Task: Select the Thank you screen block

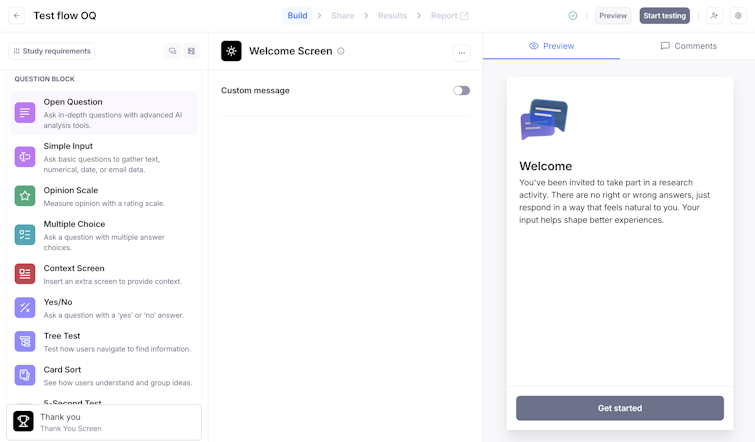Action: pyautogui.click(x=104, y=422)
